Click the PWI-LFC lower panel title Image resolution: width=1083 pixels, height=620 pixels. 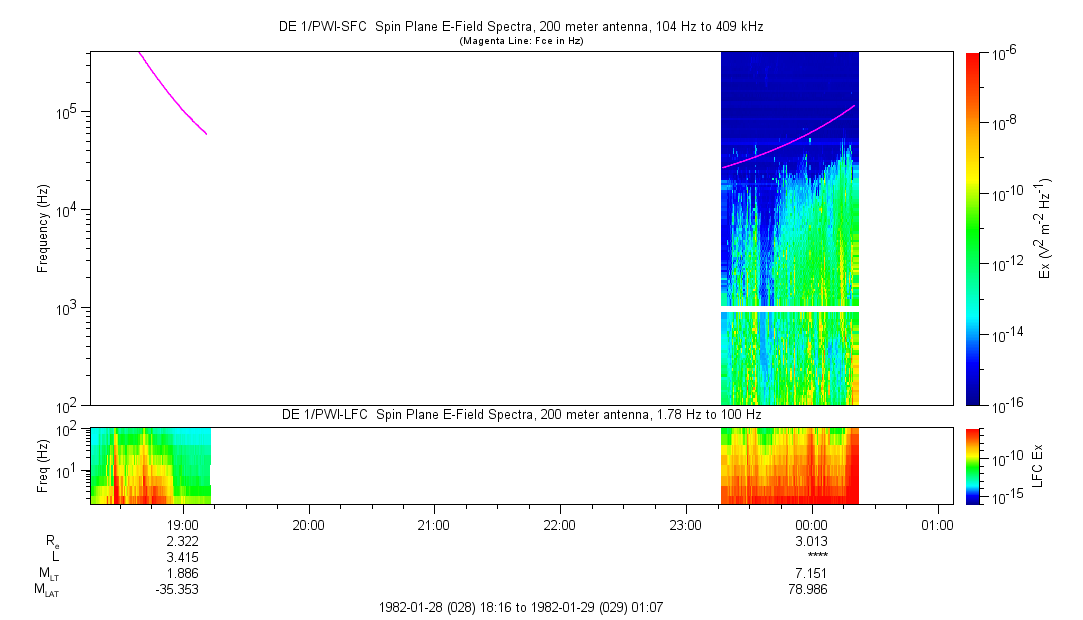point(520,414)
